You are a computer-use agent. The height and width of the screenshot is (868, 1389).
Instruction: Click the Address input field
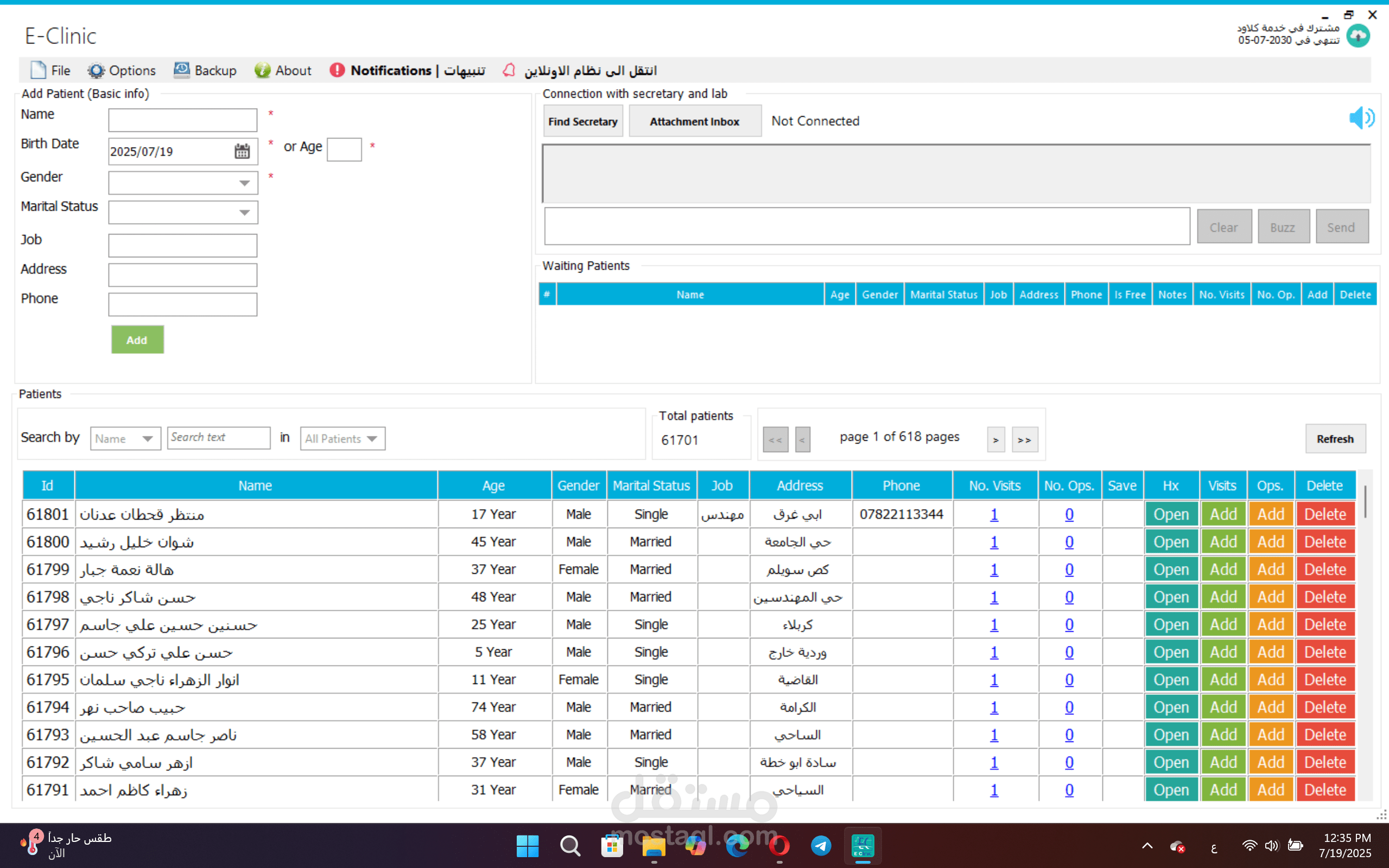click(182, 275)
